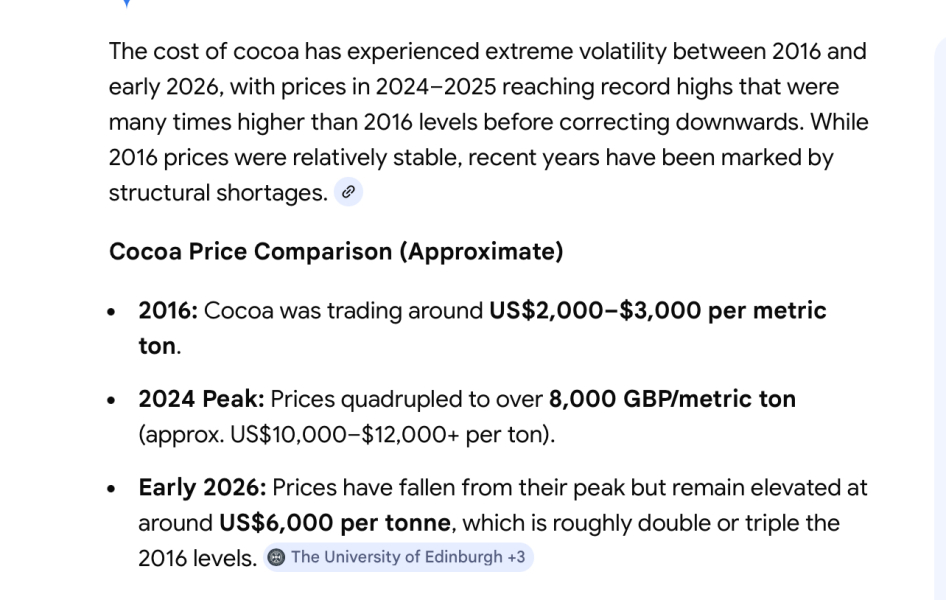Select the heading 'Cocoa Price Comparison (Approximate)'
The height and width of the screenshot is (600, 946).
(x=337, y=251)
